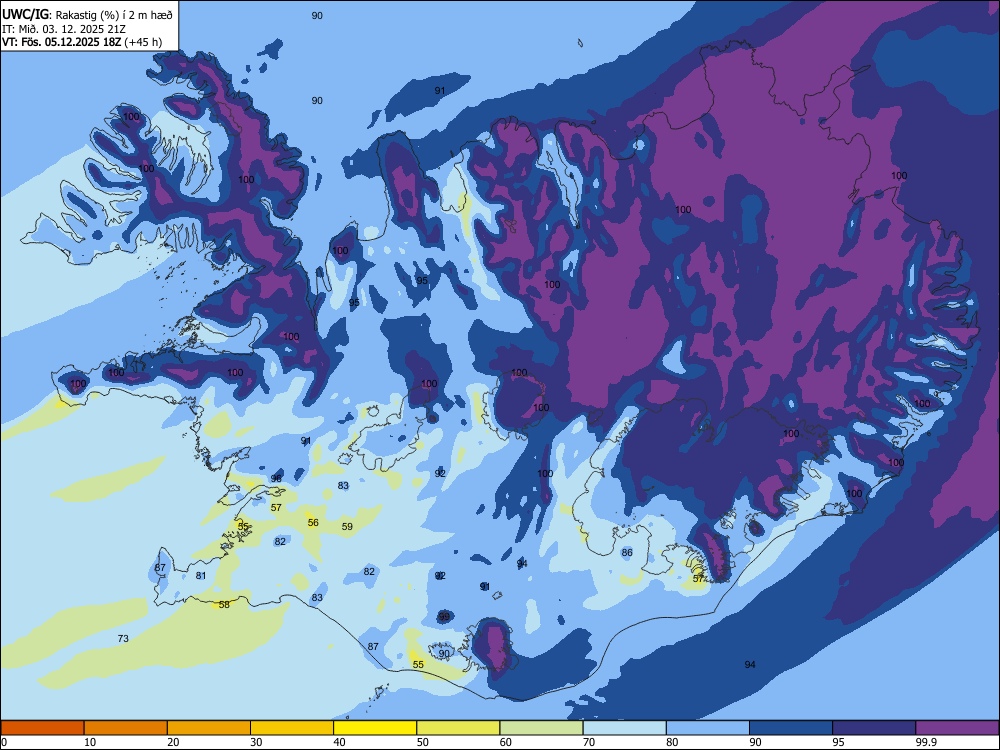Select the map humidity value '56'
This screenshot has width=1000, height=750.
tap(313, 523)
